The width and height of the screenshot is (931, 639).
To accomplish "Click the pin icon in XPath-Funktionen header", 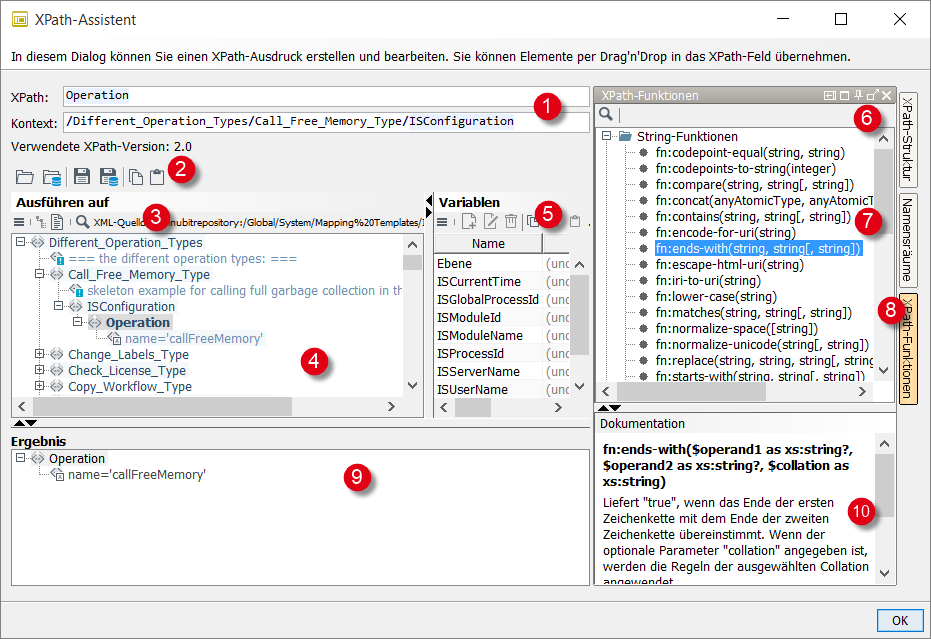I will 858,95.
